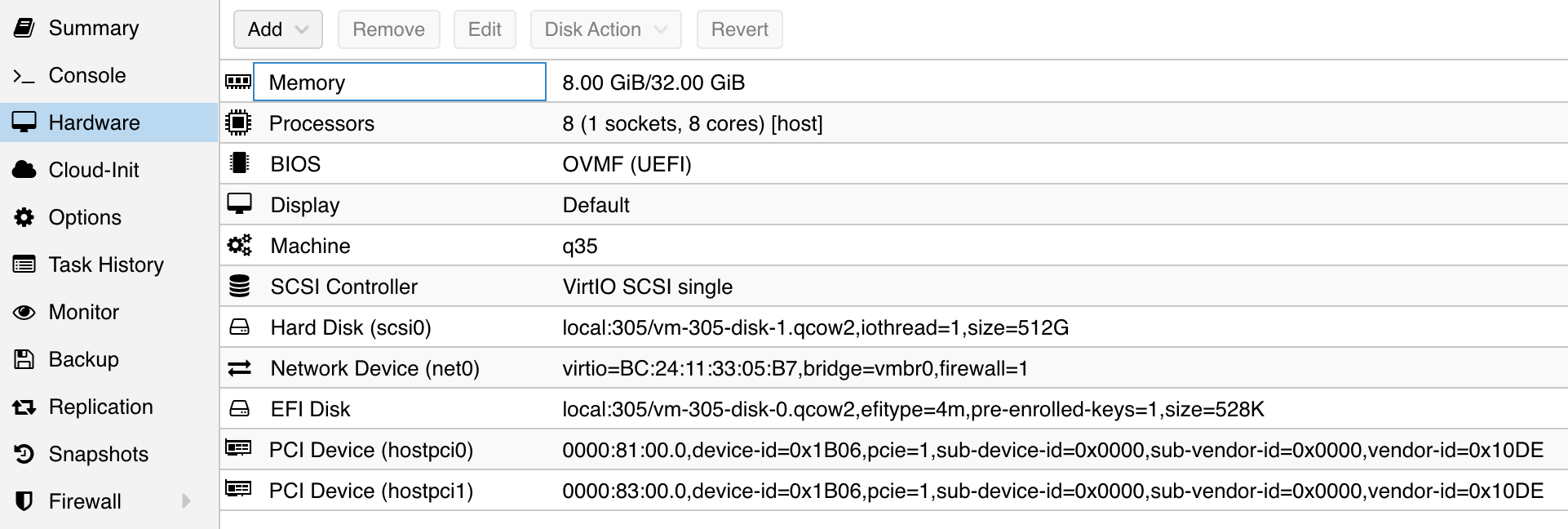Select the Hard Disk (scsi0) row
The height and width of the screenshot is (529, 1568).
pyautogui.click(x=893, y=327)
